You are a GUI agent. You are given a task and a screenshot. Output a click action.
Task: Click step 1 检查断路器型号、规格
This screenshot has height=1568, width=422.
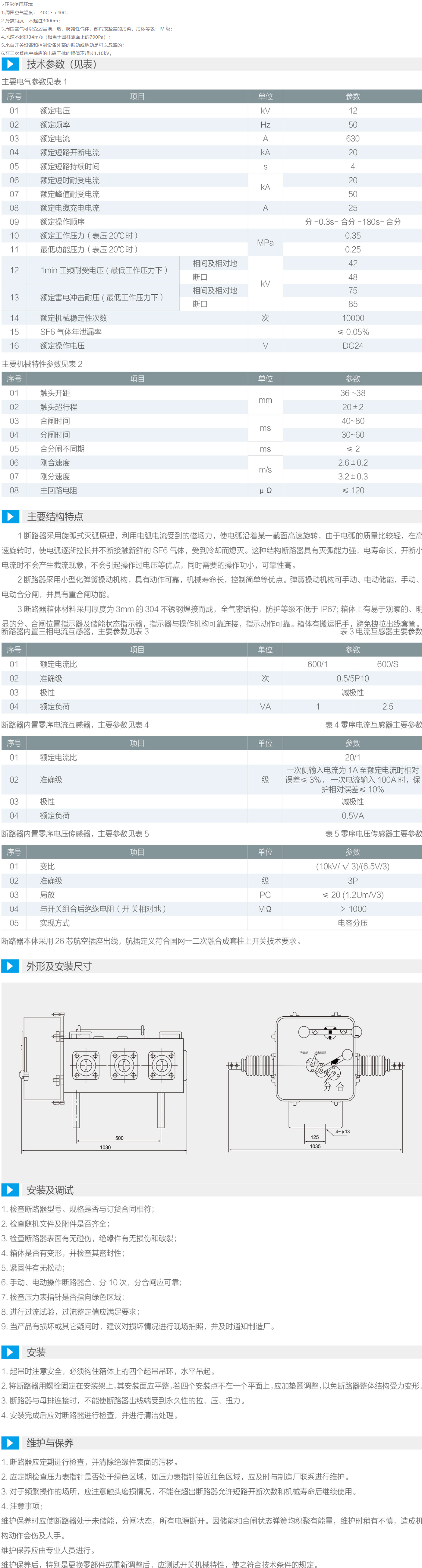click(x=78, y=1209)
